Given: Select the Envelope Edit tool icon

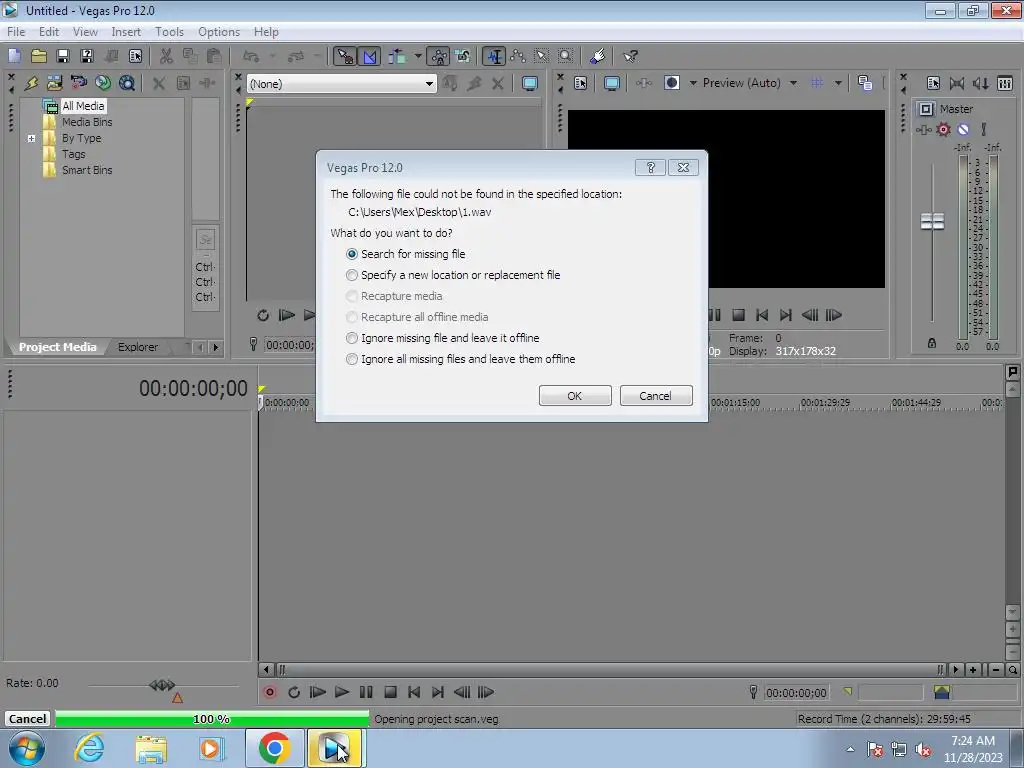Looking at the screenshot, I should click(518, 57).
